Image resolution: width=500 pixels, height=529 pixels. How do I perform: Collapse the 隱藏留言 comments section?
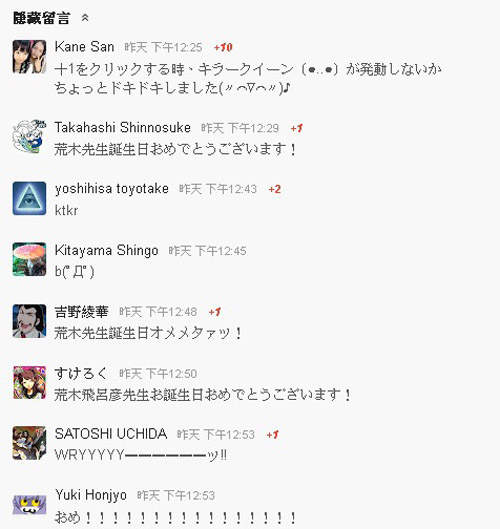click(85, 18)
